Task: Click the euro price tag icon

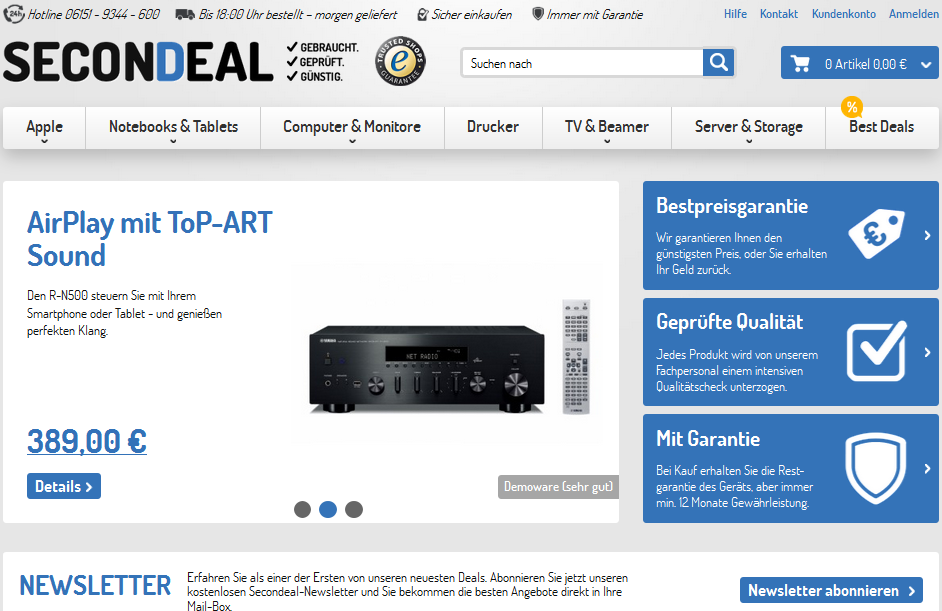Action: click(x=877, y=234)
